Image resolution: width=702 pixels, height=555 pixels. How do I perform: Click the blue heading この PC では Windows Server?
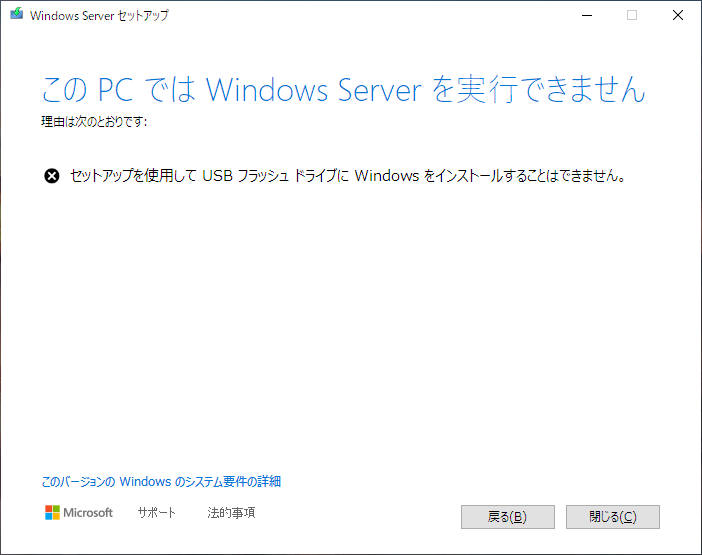pos(231,90)
